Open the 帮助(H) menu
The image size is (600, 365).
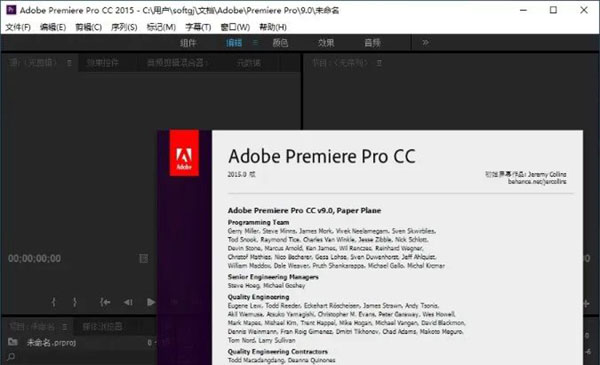[273, 27]
